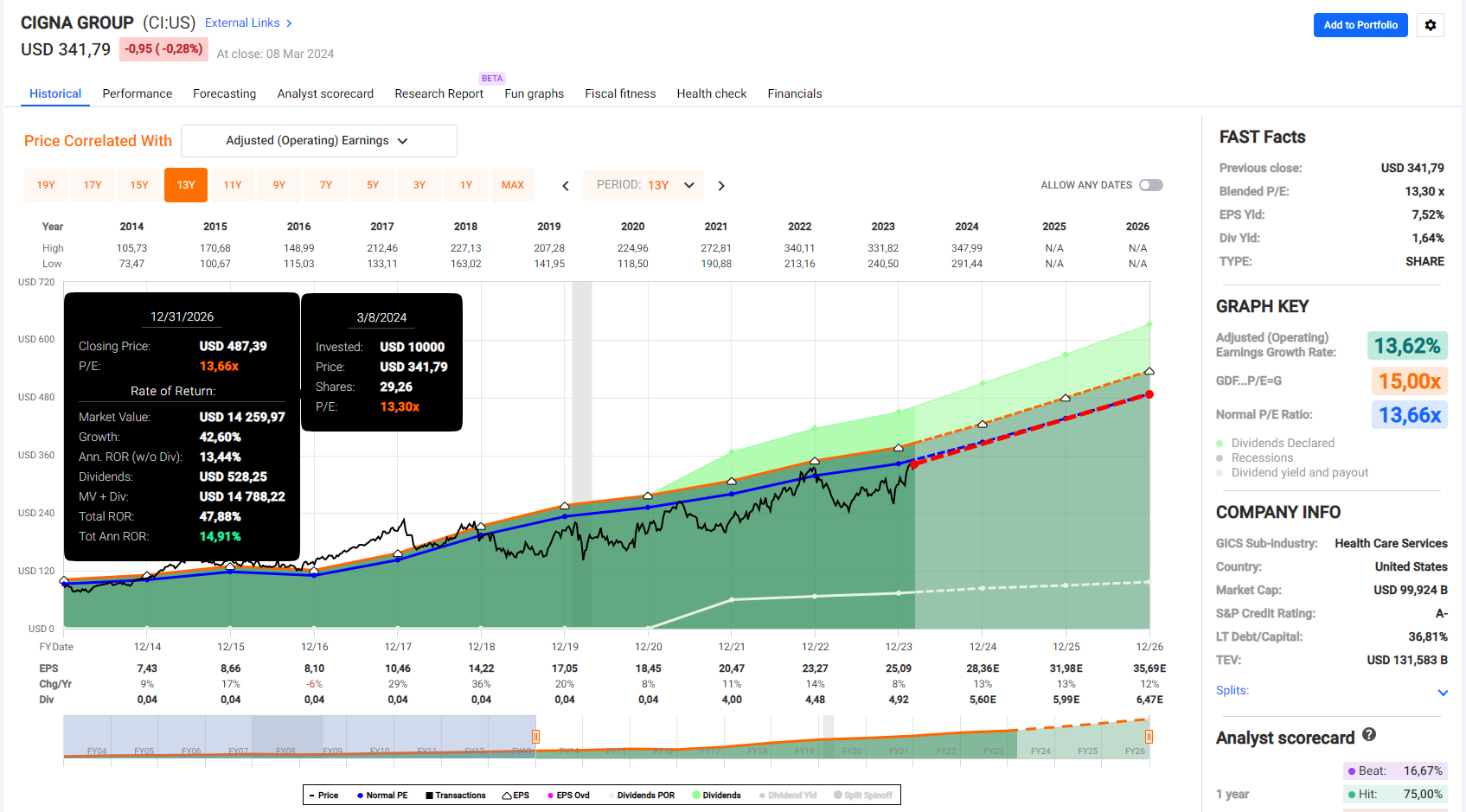Toggle Allow Any Dates switch
This screenshot has width=1466, height=812.
tap(1151, 185)
